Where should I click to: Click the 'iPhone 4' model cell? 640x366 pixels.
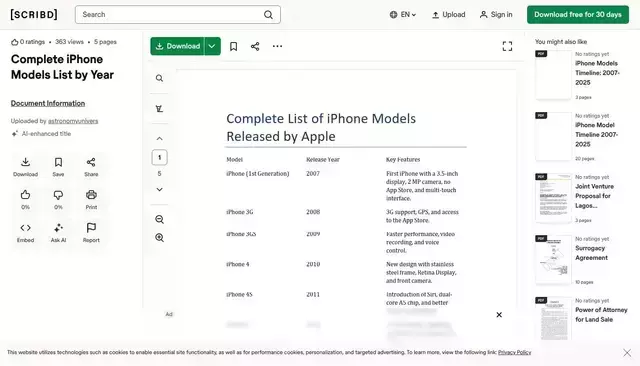238,264
